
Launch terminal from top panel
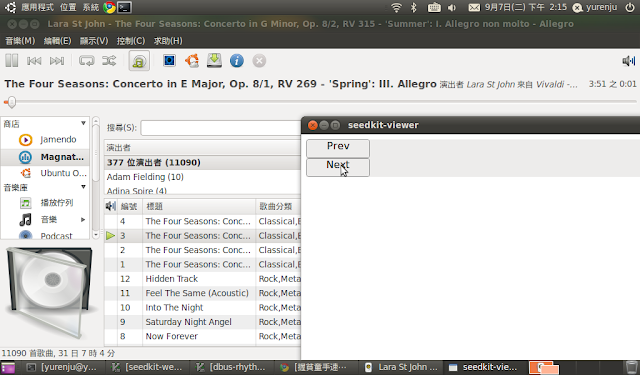point(124,7)
